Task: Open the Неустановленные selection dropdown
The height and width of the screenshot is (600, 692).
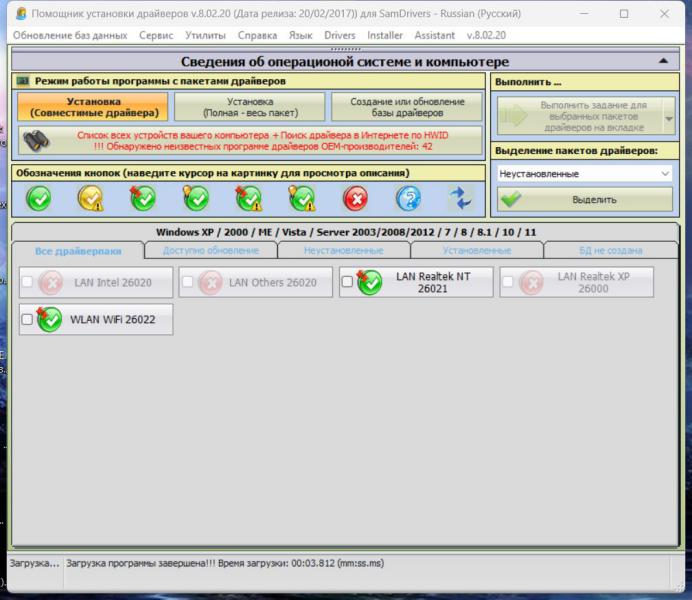Action: pyautogui.click(x=584, y=173)
